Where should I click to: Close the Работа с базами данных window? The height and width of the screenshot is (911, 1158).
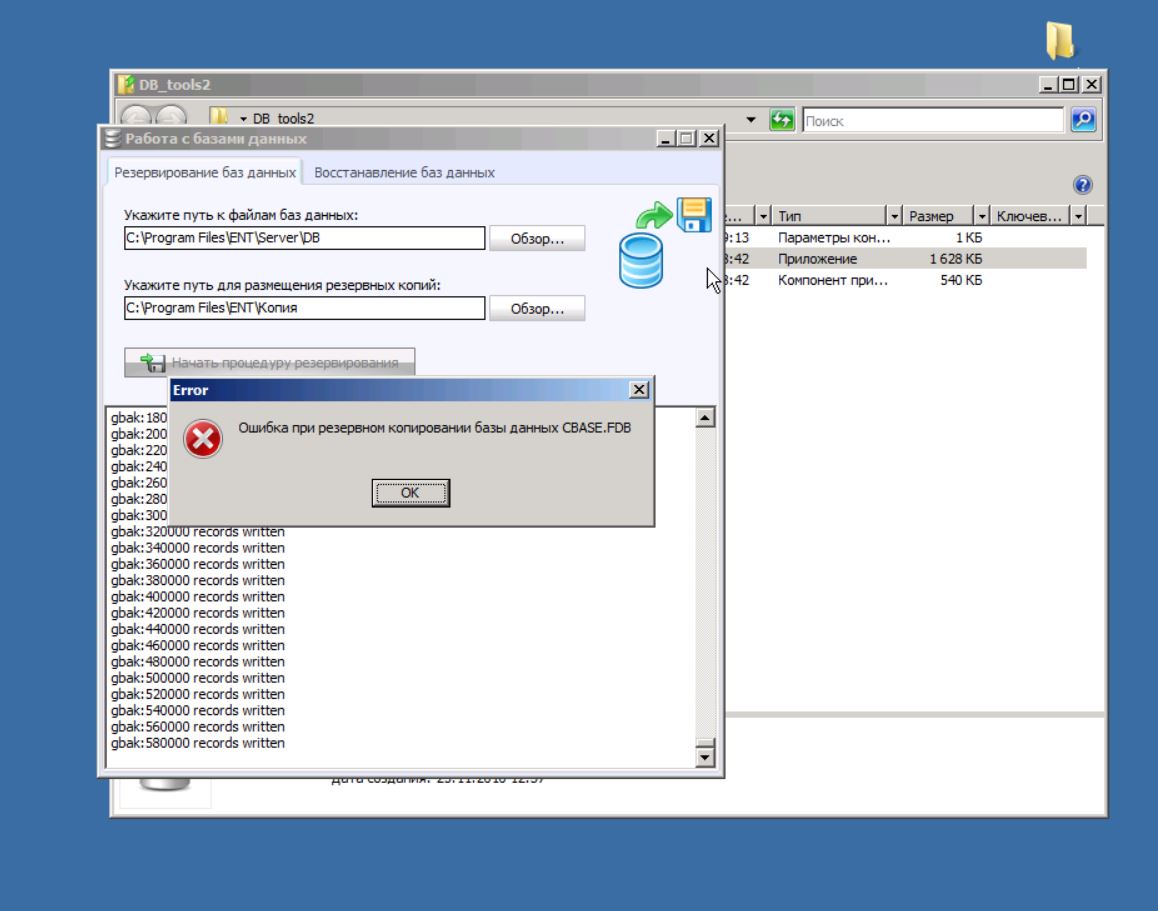click(x=709, y=138)
